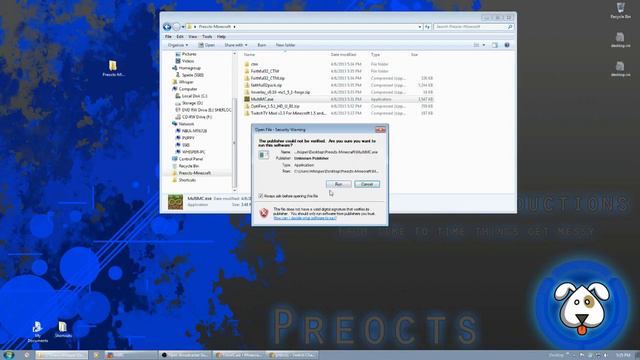Close the Open File Security Warning dialog
The width and height of the screenshot is (640, 360).
380,130
